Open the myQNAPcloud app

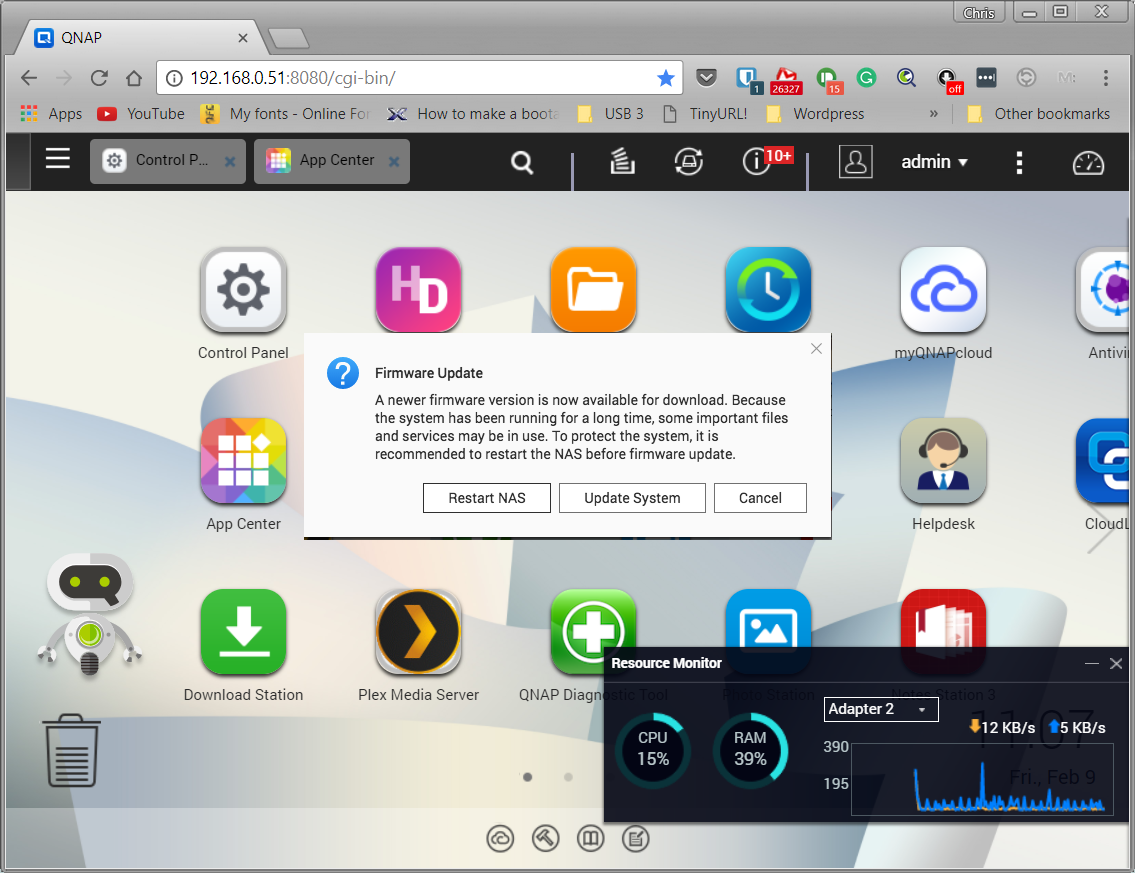click(x=943, y=290)
